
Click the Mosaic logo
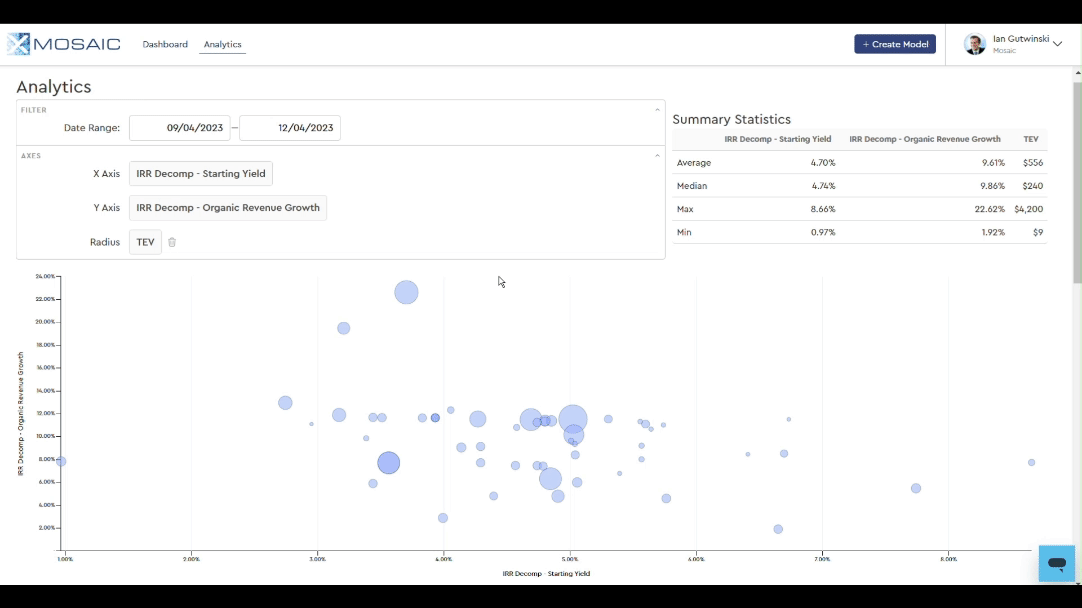[x=64, y=44]
